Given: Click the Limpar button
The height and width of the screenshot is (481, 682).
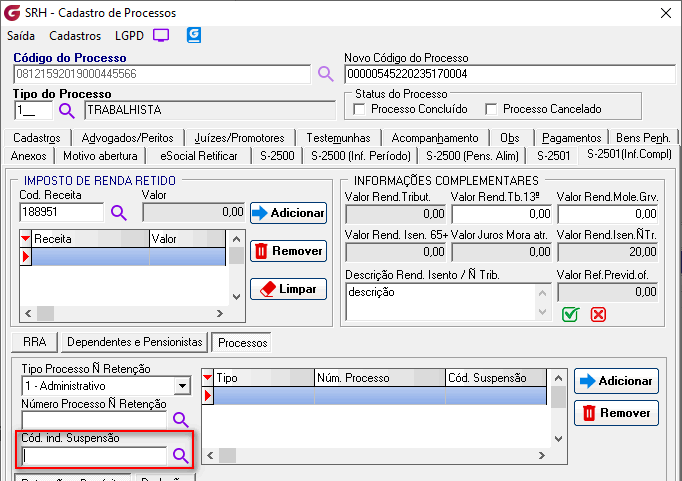Looking at the screenshot, I should (288, 289).
